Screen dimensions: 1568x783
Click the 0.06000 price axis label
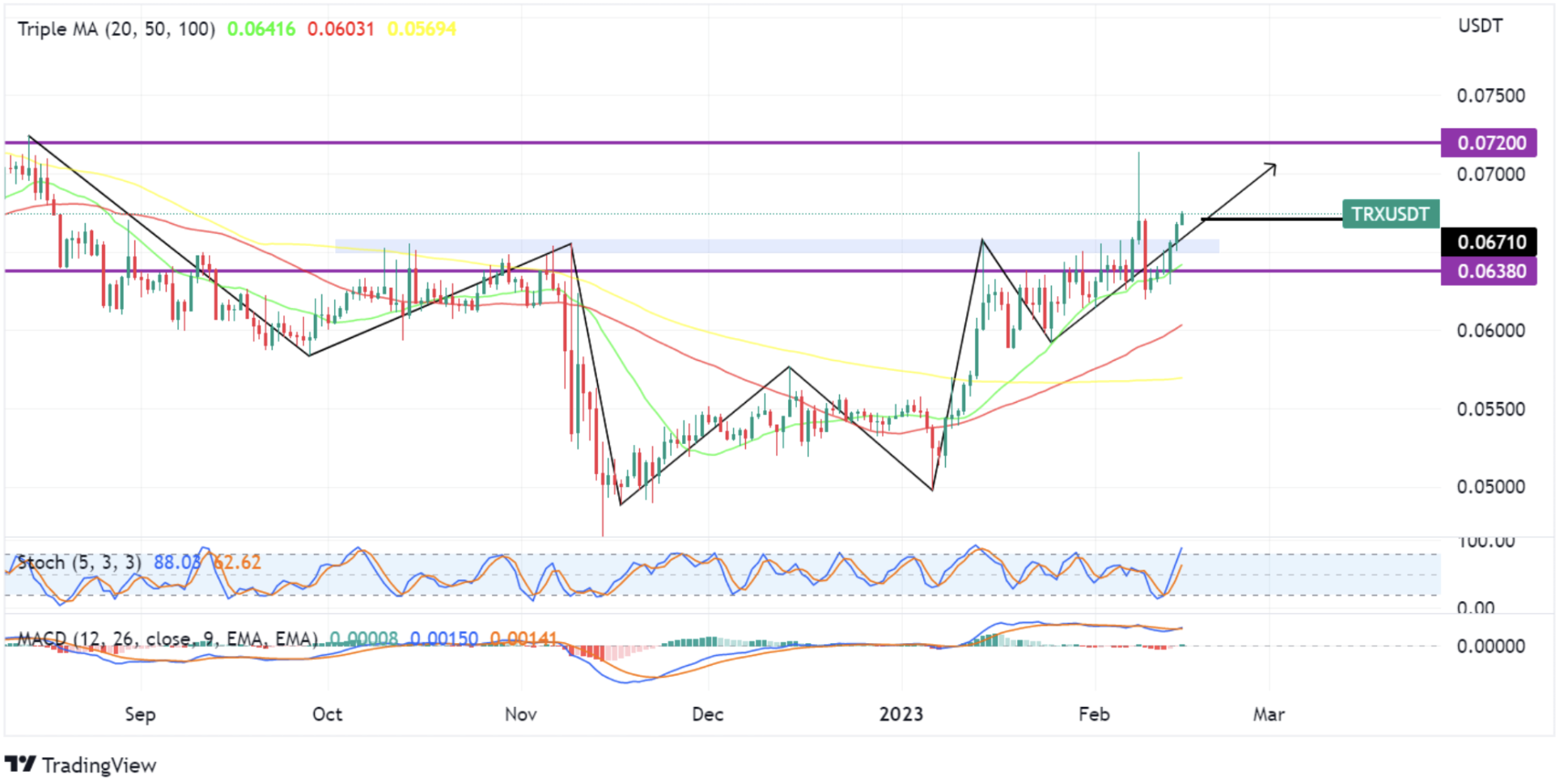click(x=1490, y=330)
